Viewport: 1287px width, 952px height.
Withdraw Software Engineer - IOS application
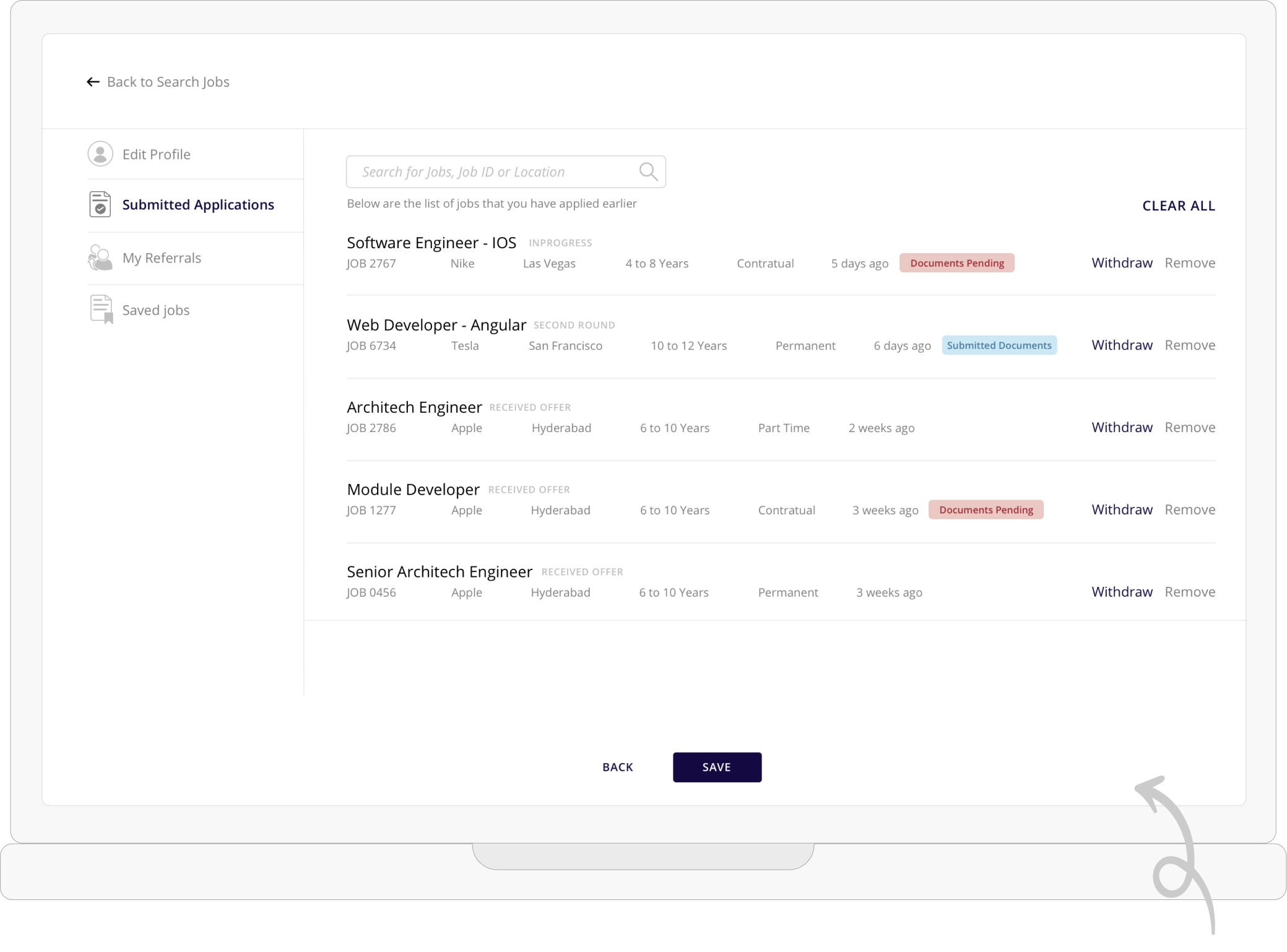click(x=1122, y=262)
